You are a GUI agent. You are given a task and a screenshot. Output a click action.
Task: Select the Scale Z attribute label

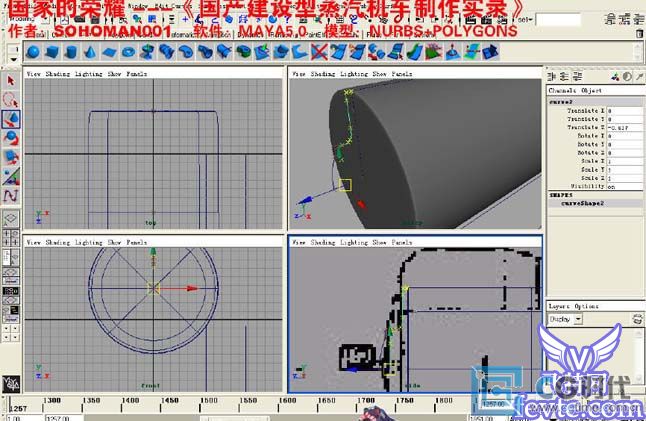coord(592,178)
